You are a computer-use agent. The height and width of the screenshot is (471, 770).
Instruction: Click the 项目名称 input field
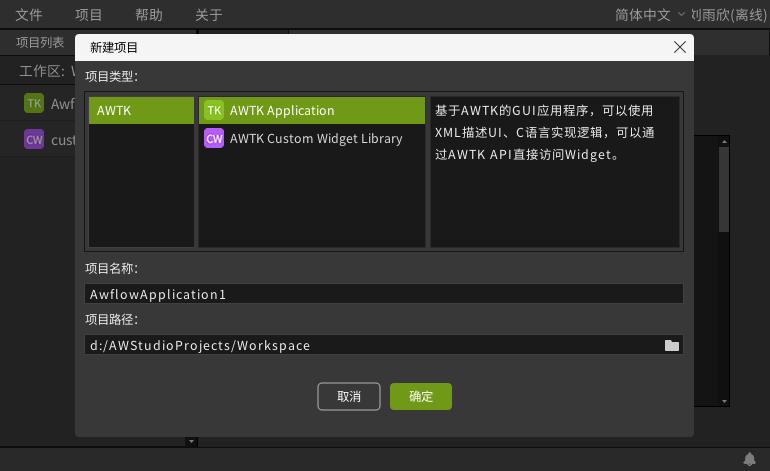pos(384,294)
